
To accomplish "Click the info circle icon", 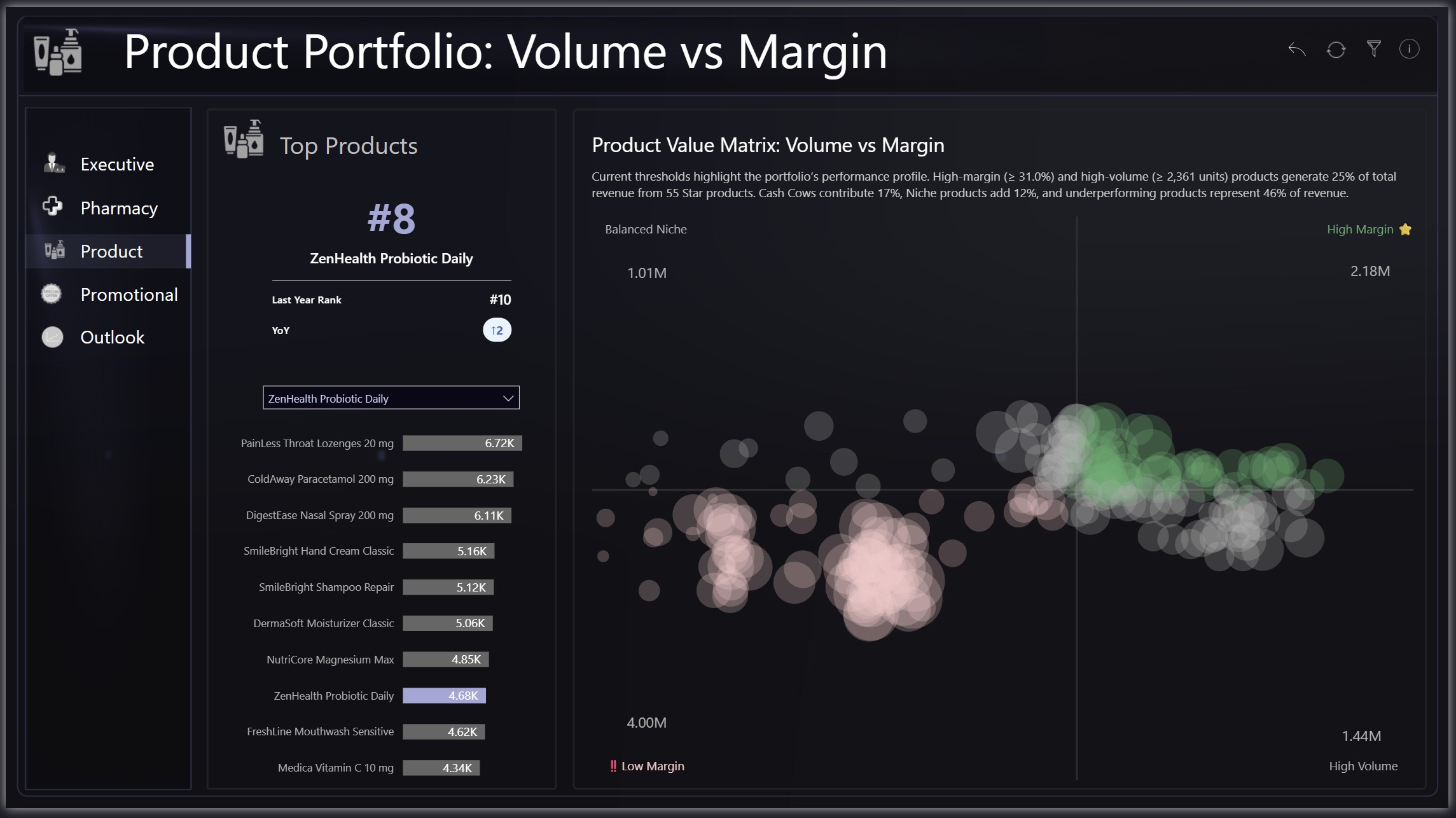I will tap(1409, 49).
